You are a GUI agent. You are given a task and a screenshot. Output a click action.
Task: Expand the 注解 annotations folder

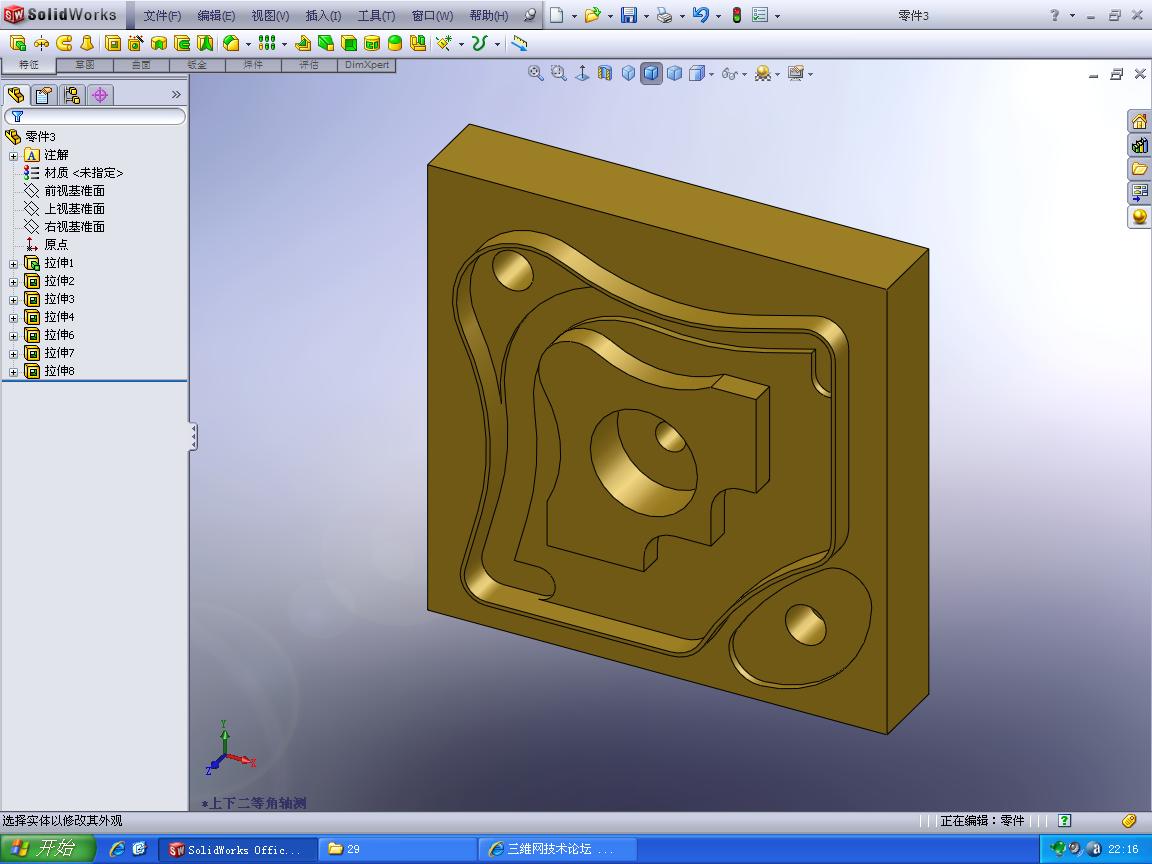tap(13, 156)
